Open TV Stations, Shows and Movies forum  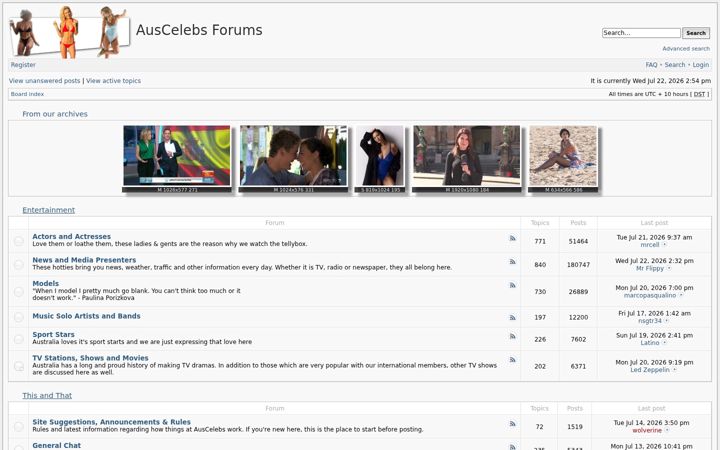click(x=90, y=358)
